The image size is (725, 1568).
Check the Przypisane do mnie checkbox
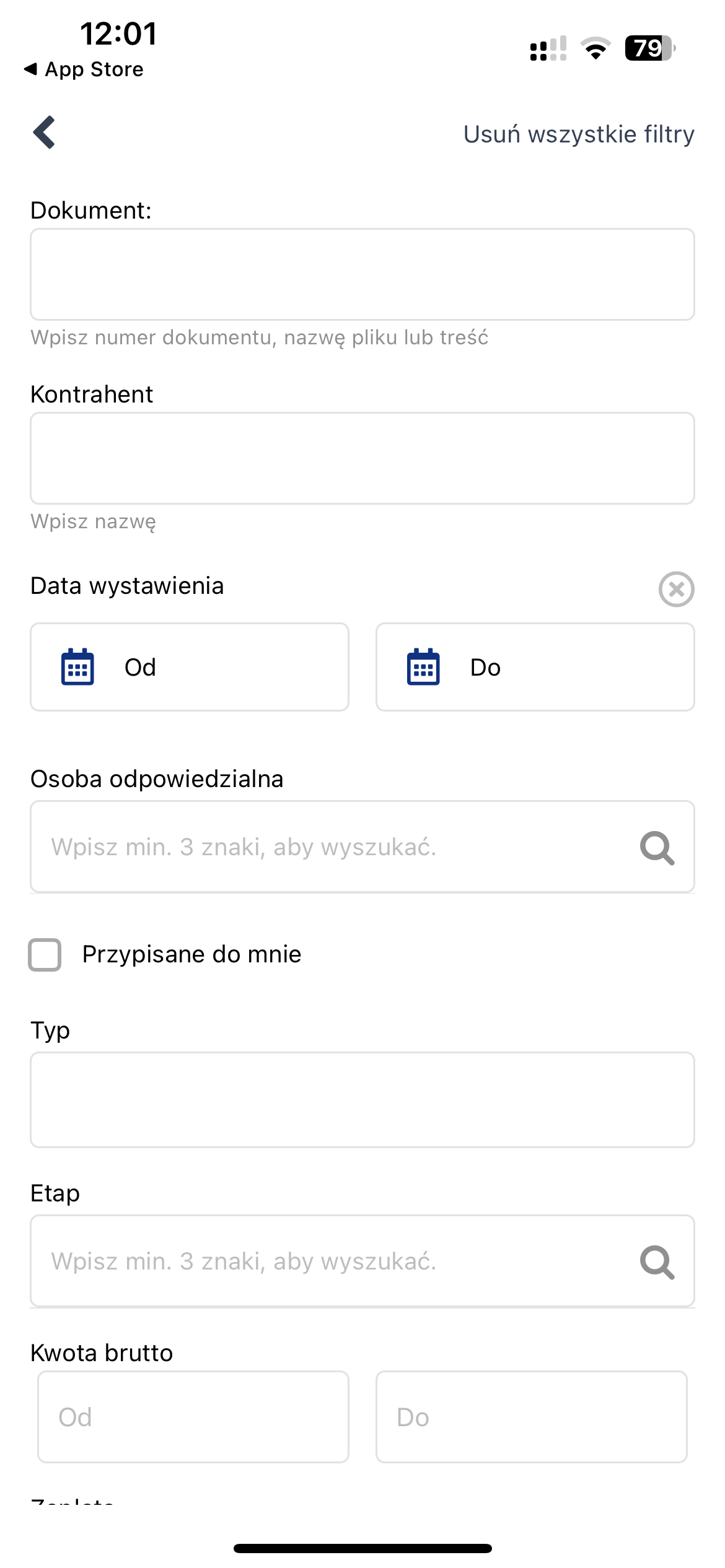coord(45,954)
